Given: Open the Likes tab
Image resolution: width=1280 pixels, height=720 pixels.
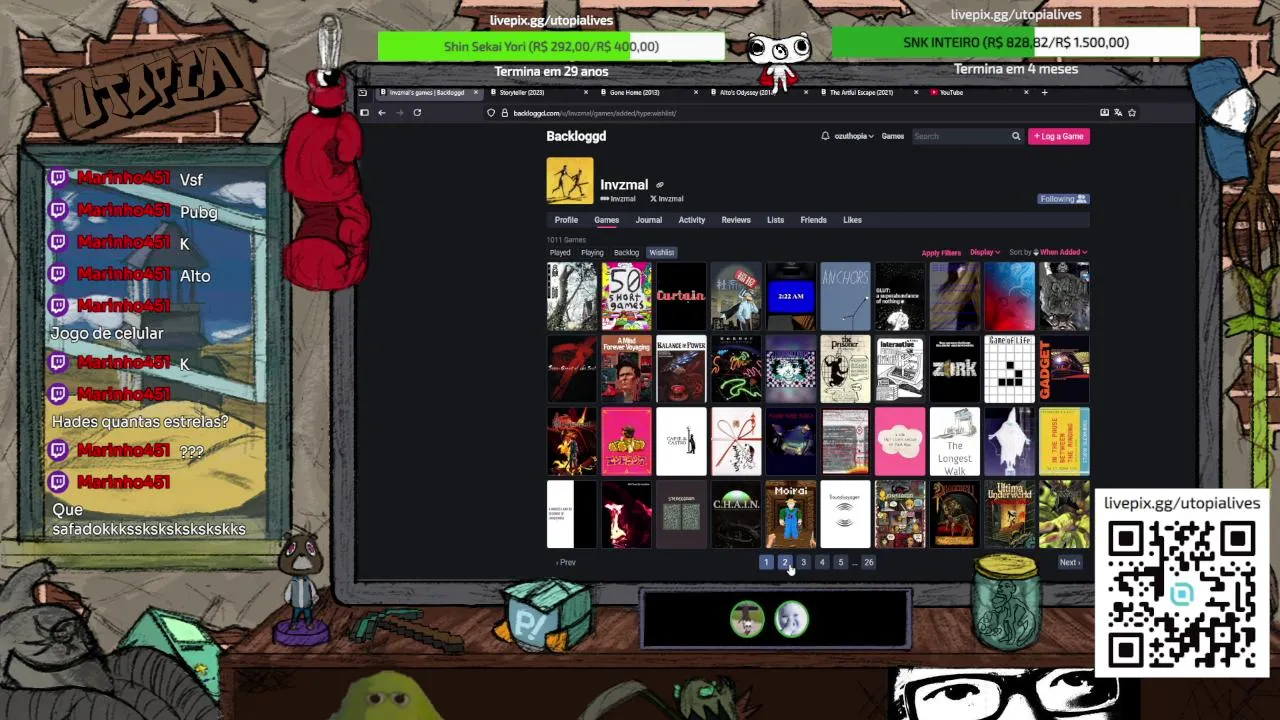Looking at the screenshot, I should click(x=852, y=220).
